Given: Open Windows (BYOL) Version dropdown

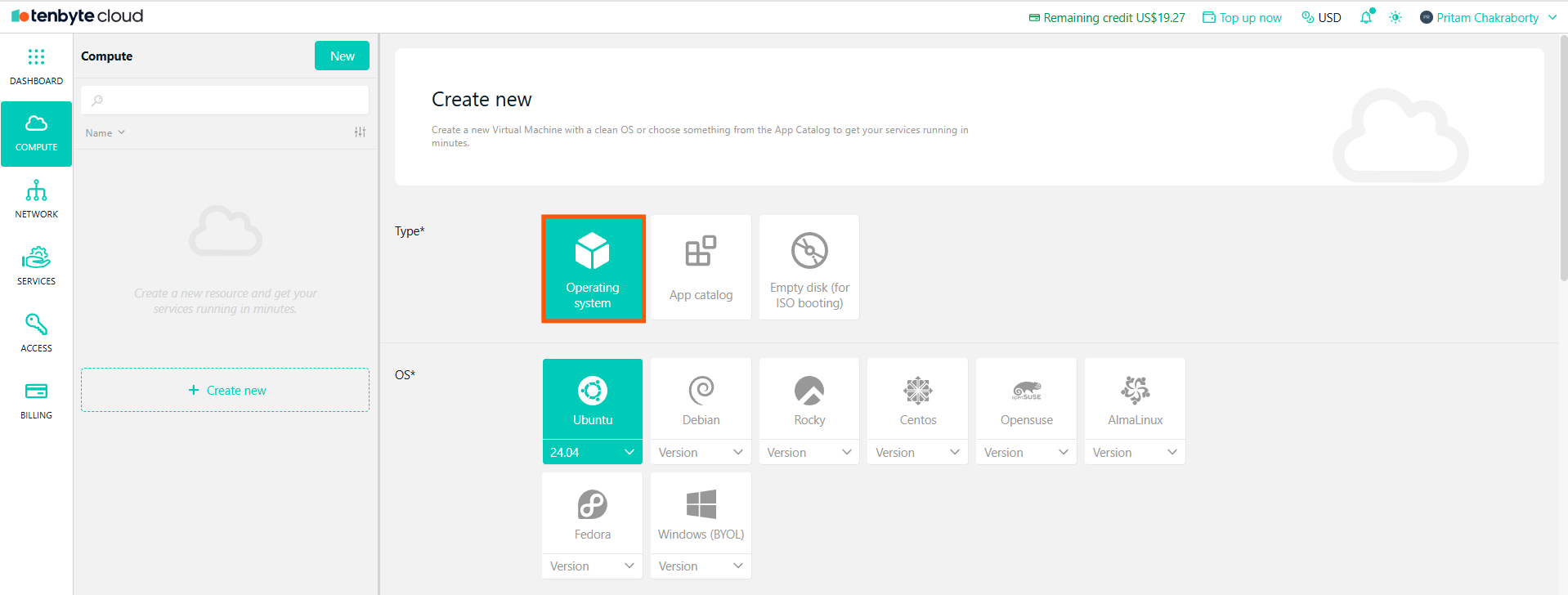Looking at the screenshot, I should (x=701, y=566).
